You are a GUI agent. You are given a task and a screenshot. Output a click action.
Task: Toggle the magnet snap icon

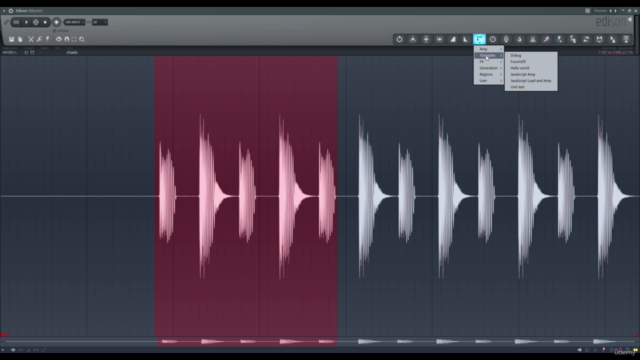[67, 39]
